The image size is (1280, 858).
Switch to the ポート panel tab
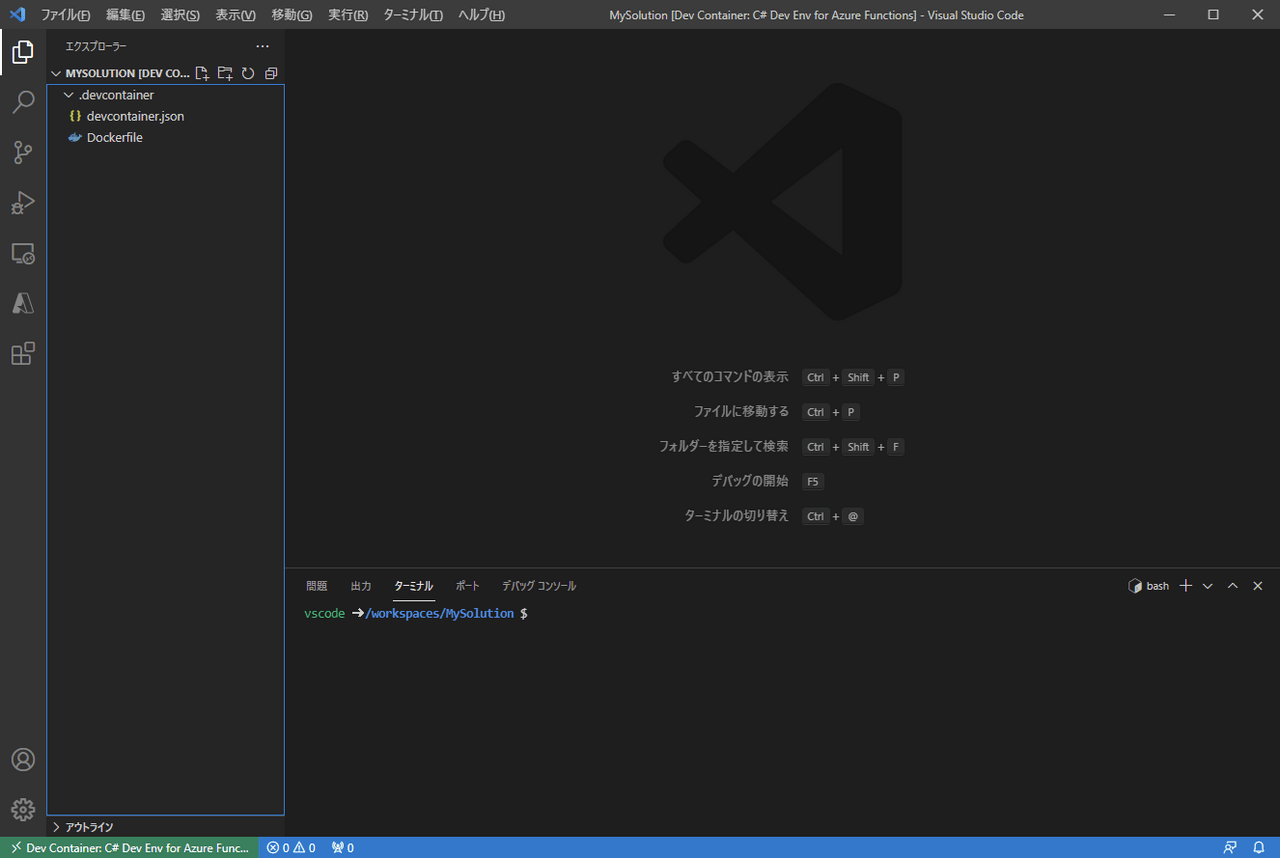tap(468, 586)
